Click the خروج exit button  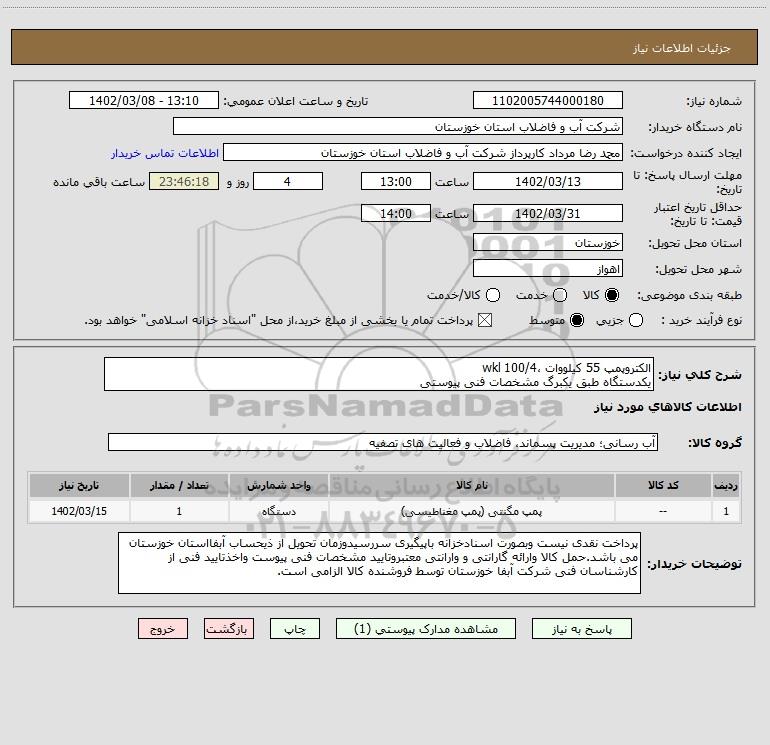coord(163,629)
